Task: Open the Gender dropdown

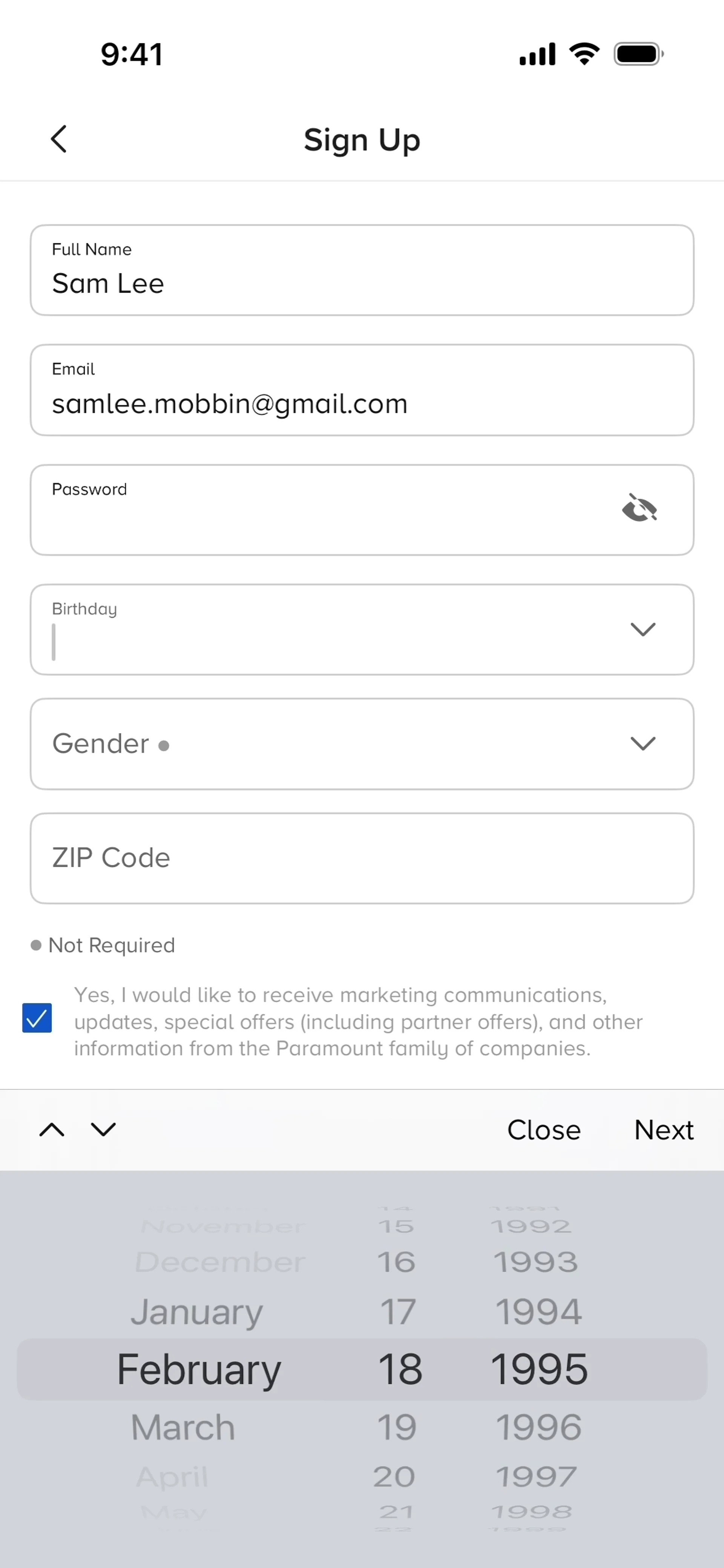Action: [x=362, y=743]
